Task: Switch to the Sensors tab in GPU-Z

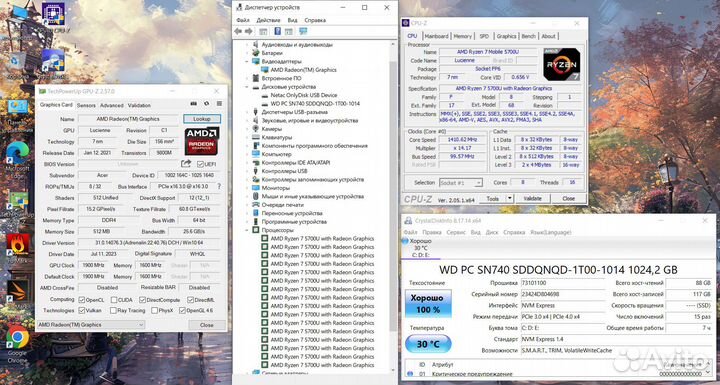Action: pyautogui.click(x=86, y=105)
